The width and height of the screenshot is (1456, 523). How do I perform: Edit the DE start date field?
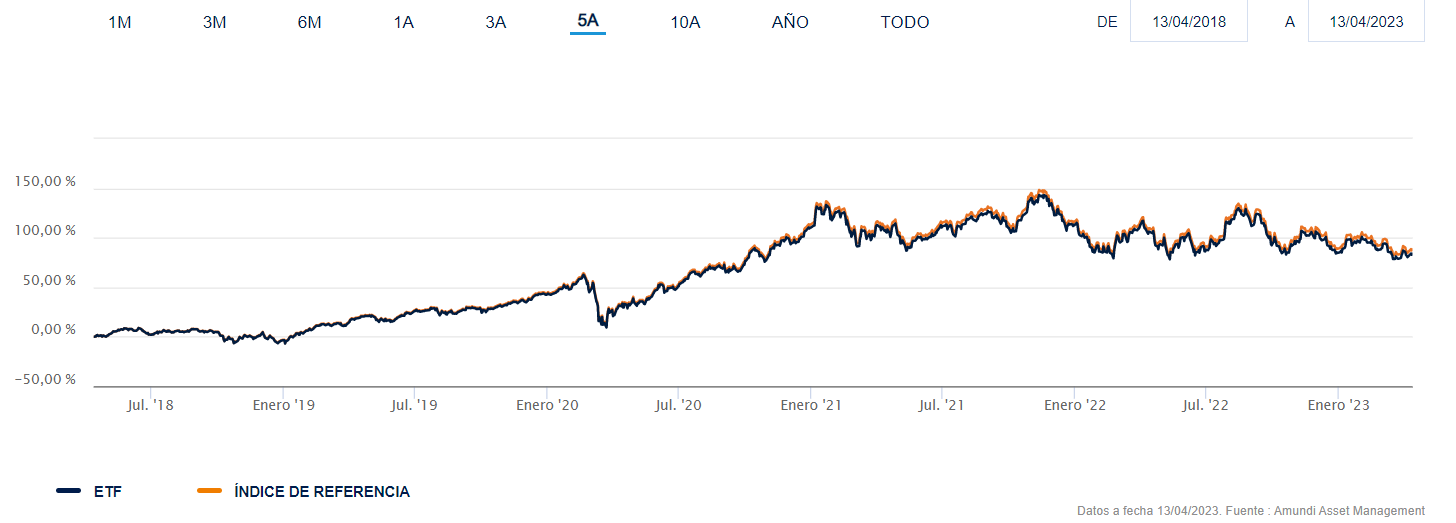point(1189,22)
